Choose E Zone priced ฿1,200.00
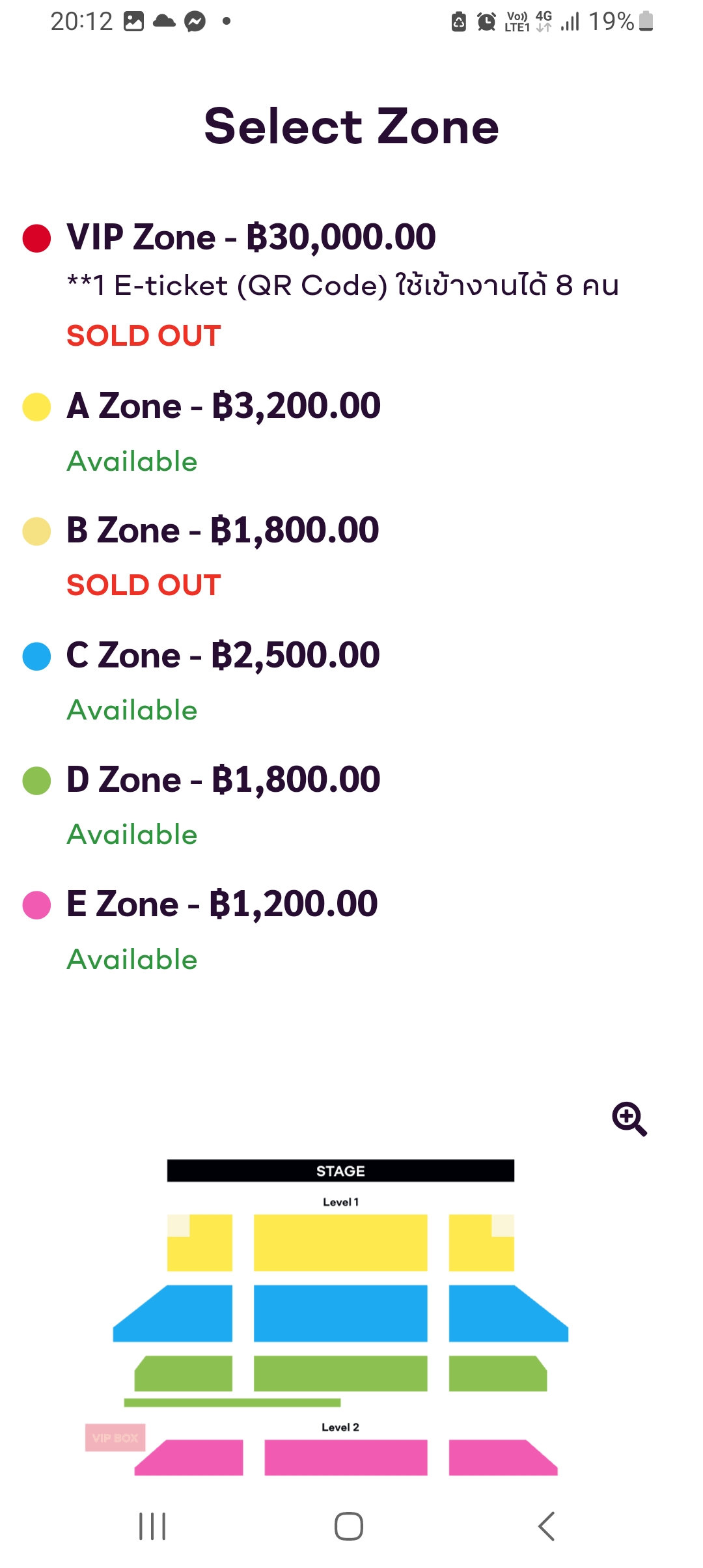The height and width of the screenshot is (1568, 703). (x=222, y=904)
